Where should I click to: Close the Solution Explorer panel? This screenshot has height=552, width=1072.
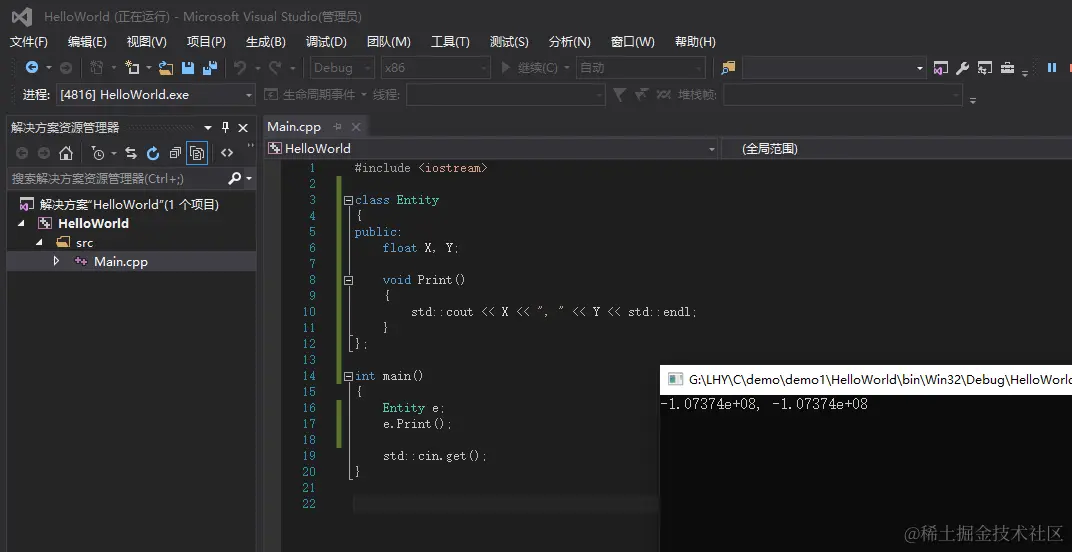[243, 128]
